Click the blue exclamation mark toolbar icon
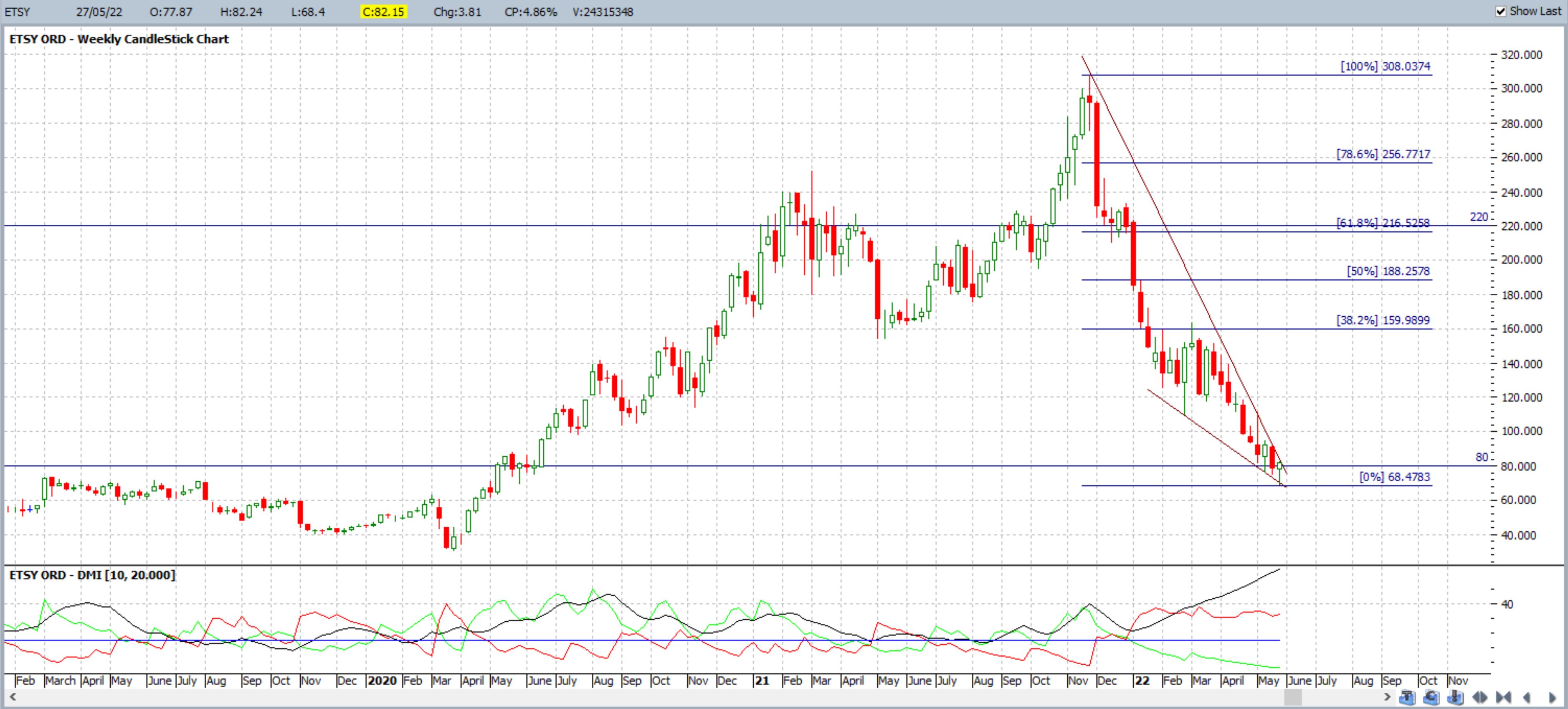 1456,697
